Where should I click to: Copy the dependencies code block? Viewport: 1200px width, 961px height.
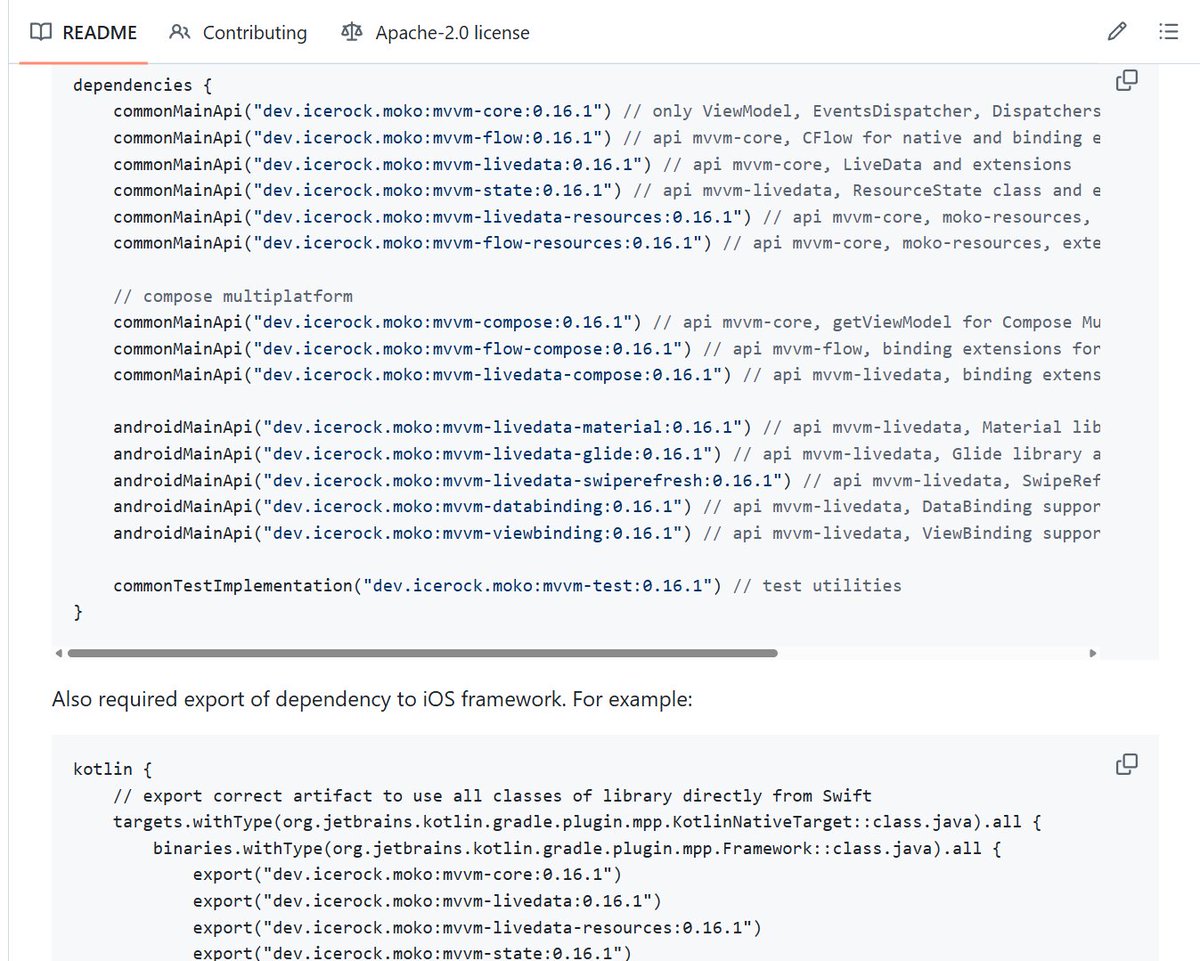click(1127, 81)
